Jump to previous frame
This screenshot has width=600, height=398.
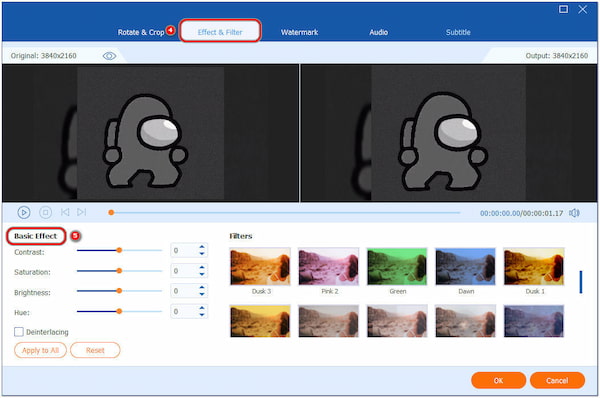pos(65,212)
